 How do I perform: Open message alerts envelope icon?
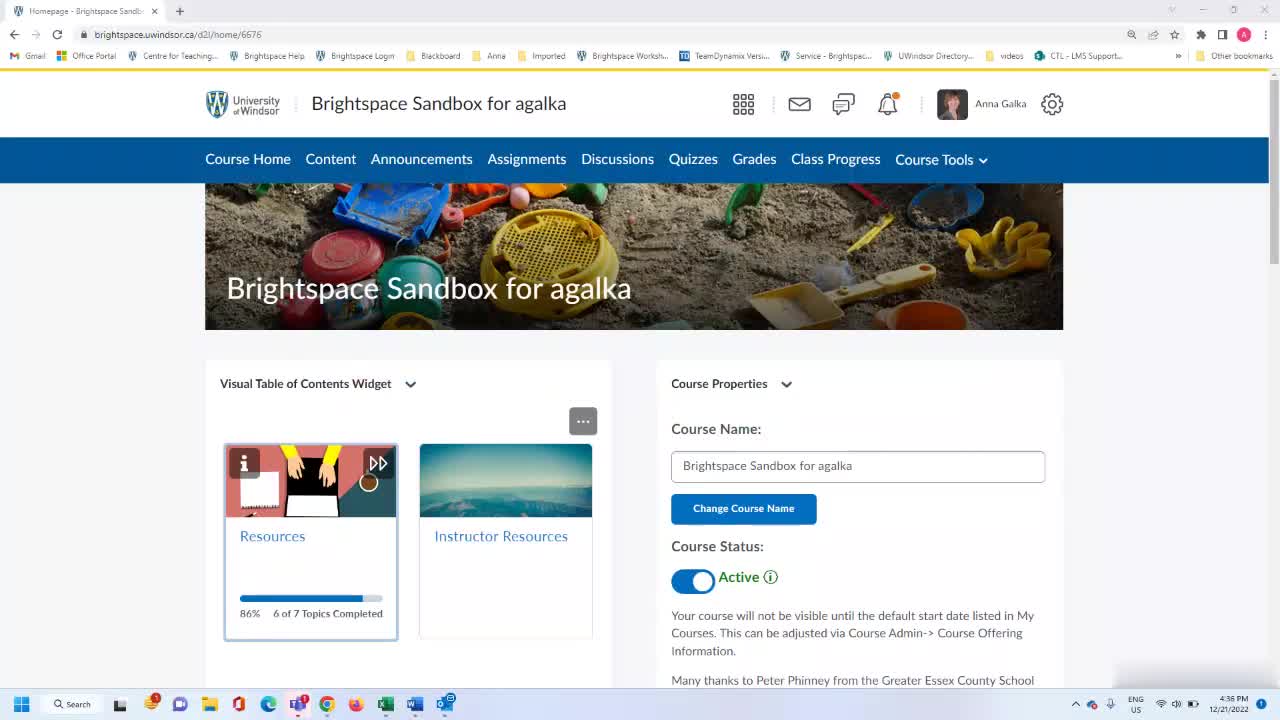(799, 104)
